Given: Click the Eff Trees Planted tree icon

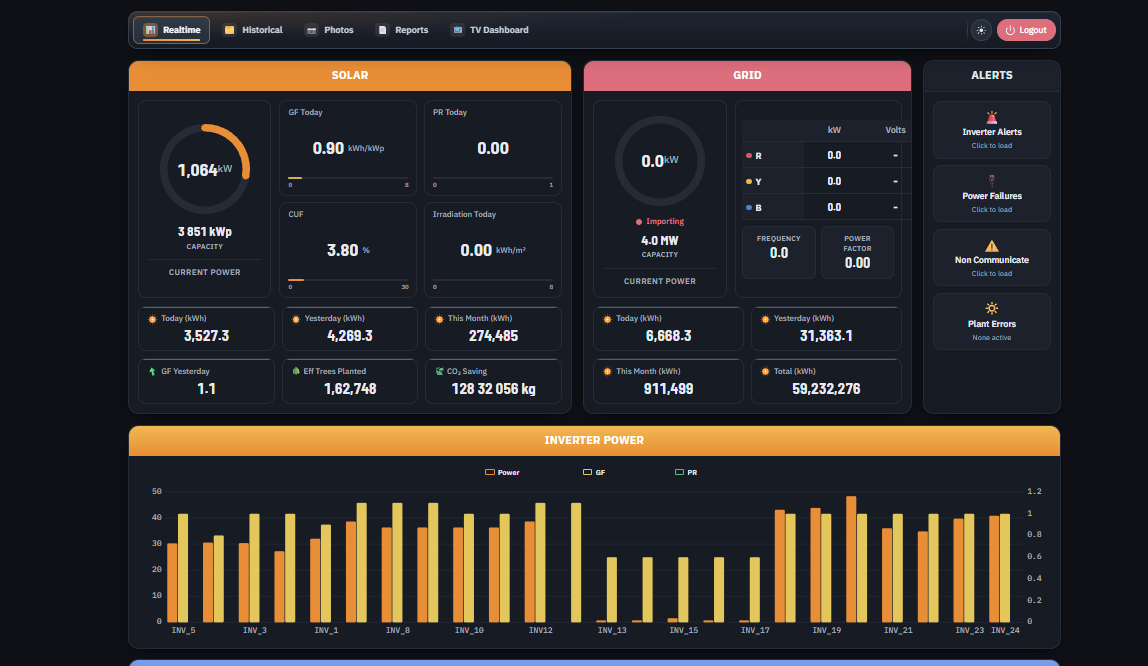Looking at the screenshot, I should click(x=296, y=371).
